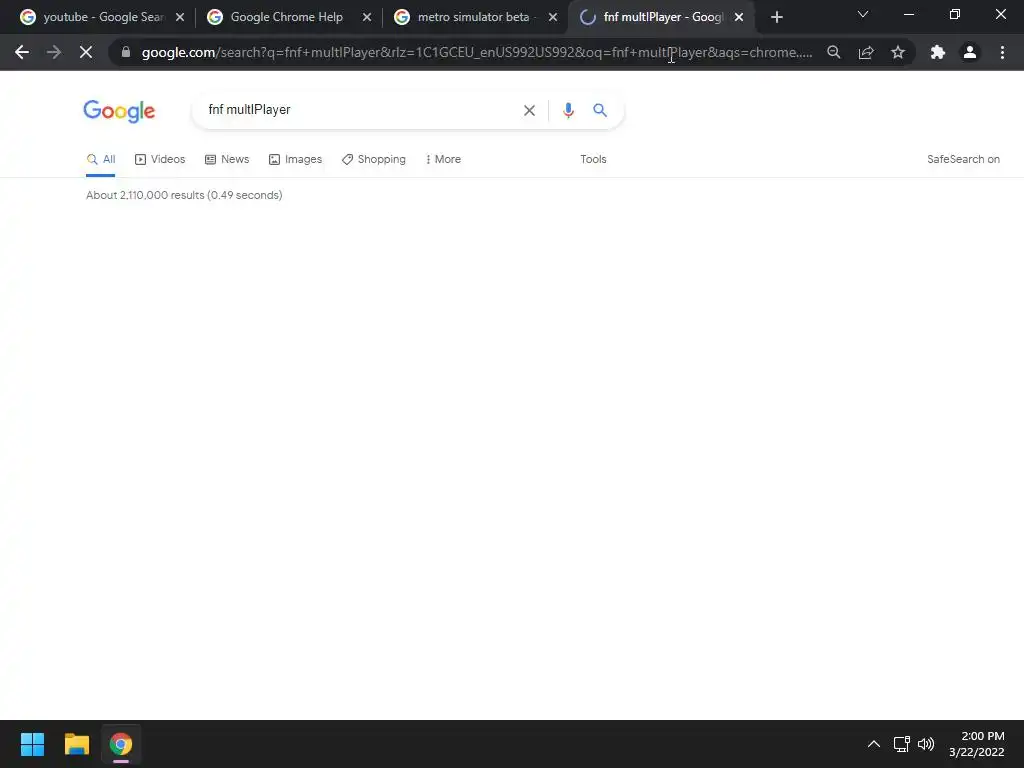Click the Google logo

pos(119,111)
